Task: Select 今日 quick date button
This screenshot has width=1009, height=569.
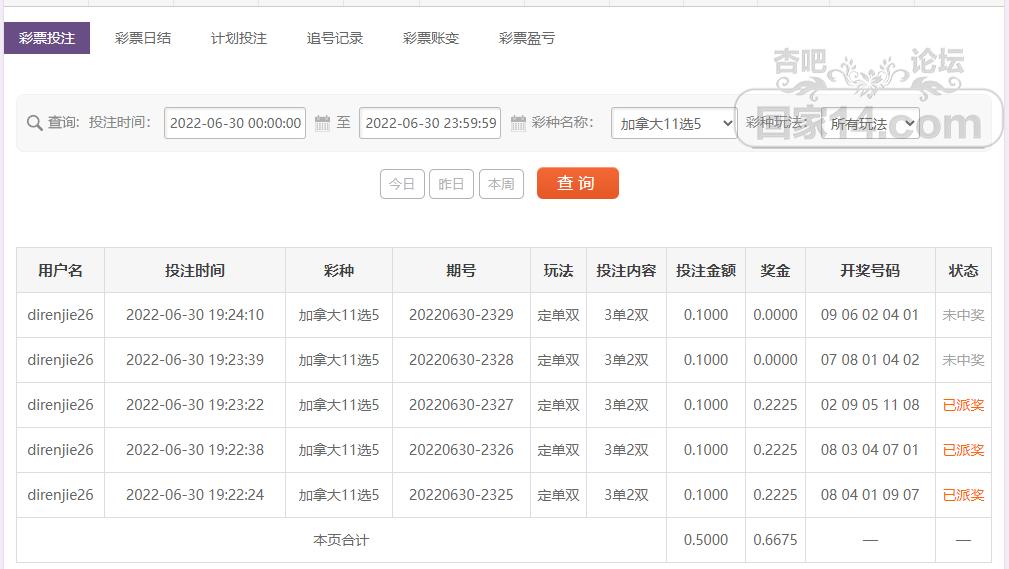Action: (402, 184)
